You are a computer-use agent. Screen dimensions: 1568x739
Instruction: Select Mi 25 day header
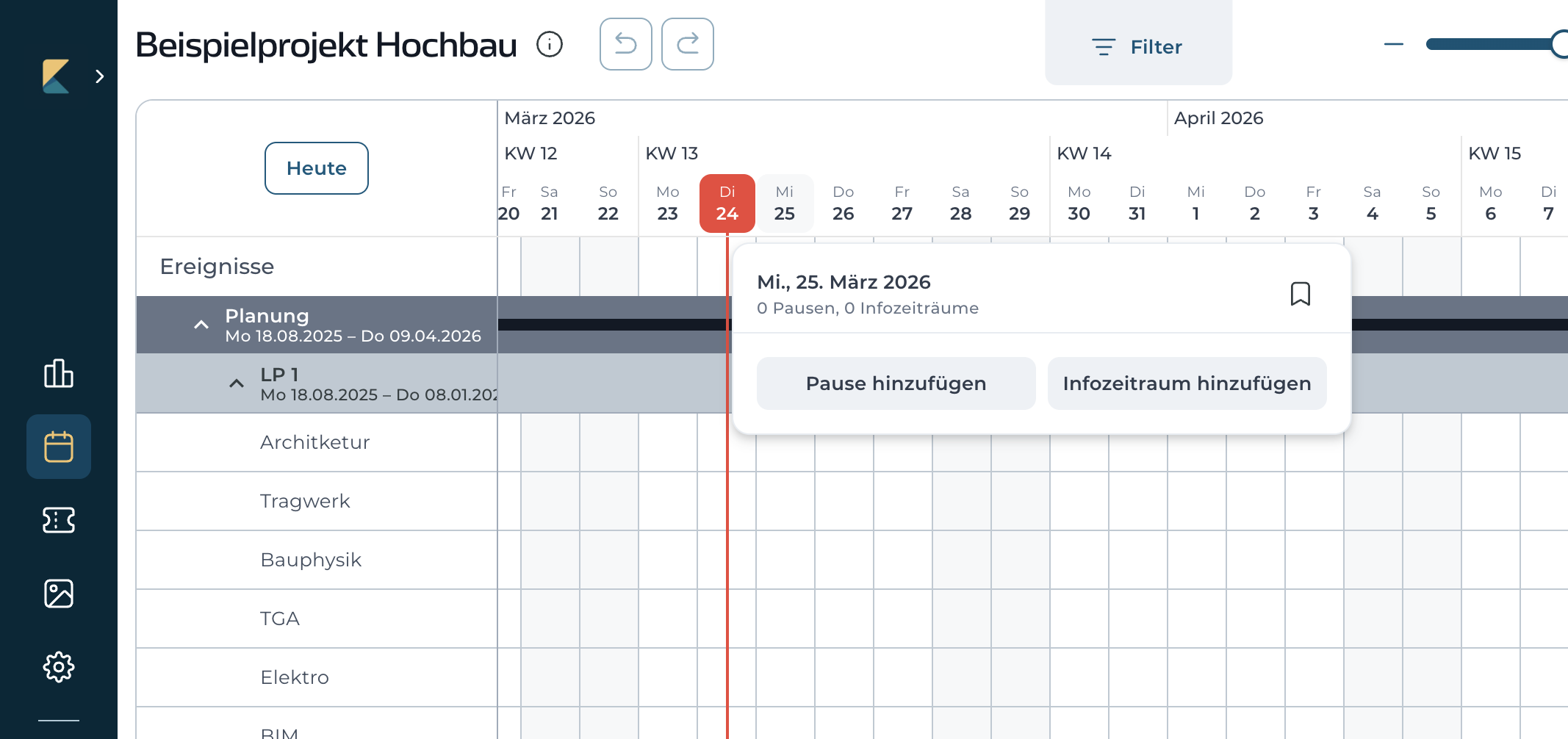coord(785,203)
